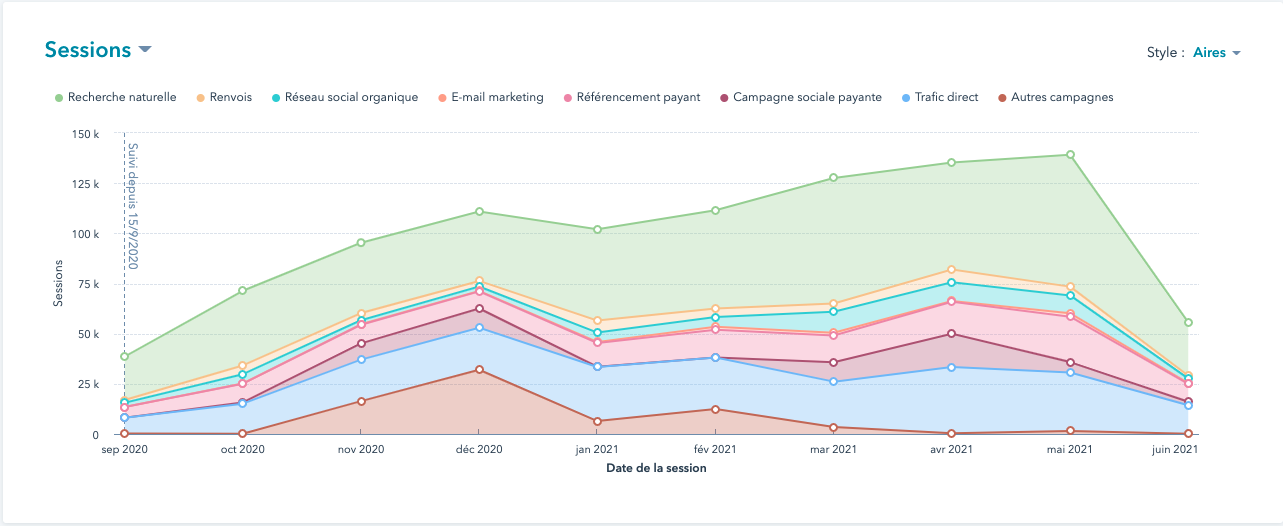Click Trafic direct point at mai 2021
This screenshot has width=1283, height=526.
tap(1070, 372)
